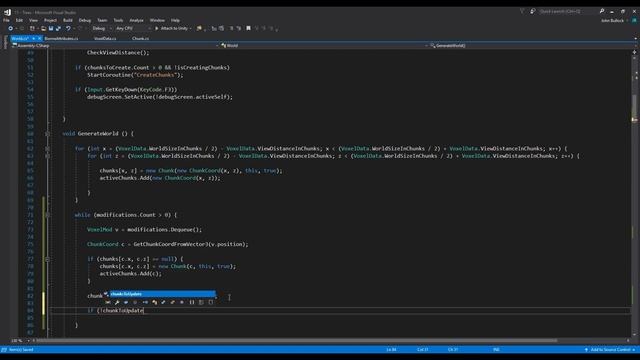The height and width of the screenshot is (360, 640).
Task: Open the Tools menu
Action: 118,20
